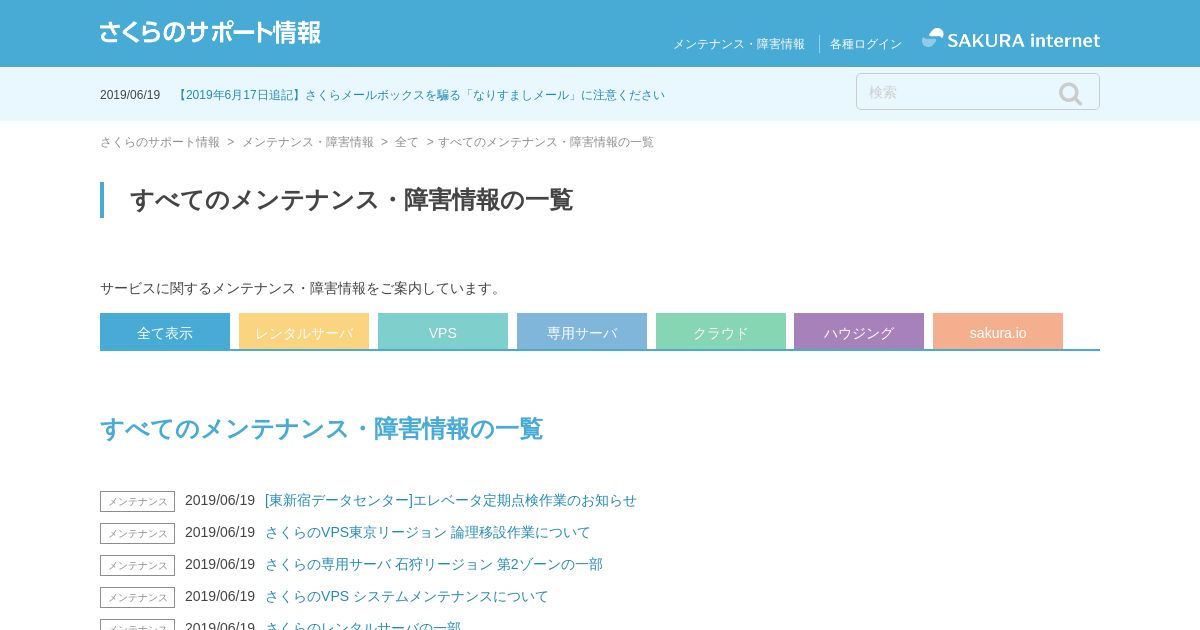Viewport: 1200px width, 630px height.
Task: Open さくらのVPS システムメンテナンス notice
Action: coord(407,596)
